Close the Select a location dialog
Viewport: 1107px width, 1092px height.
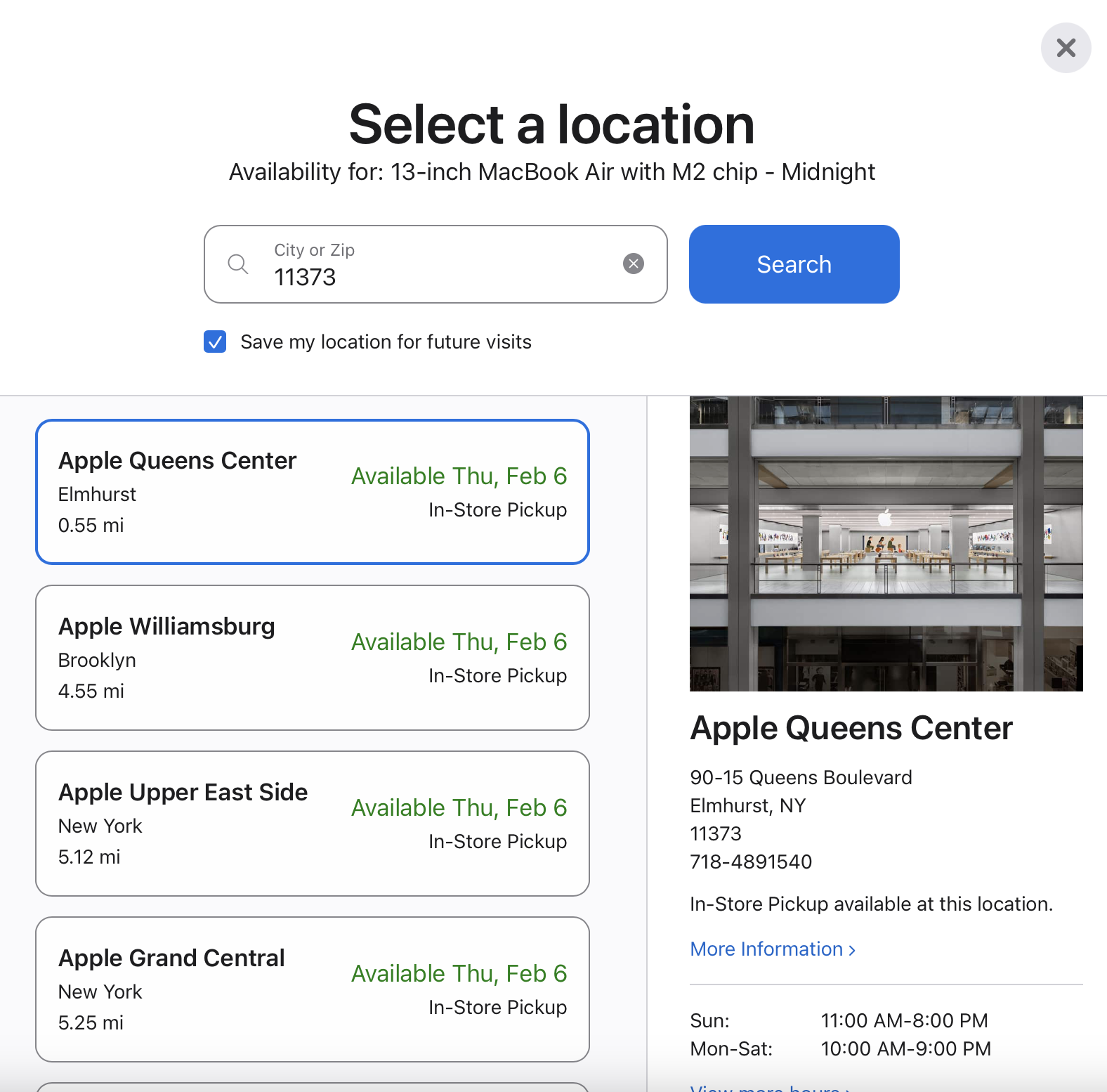click(1066, 48)
